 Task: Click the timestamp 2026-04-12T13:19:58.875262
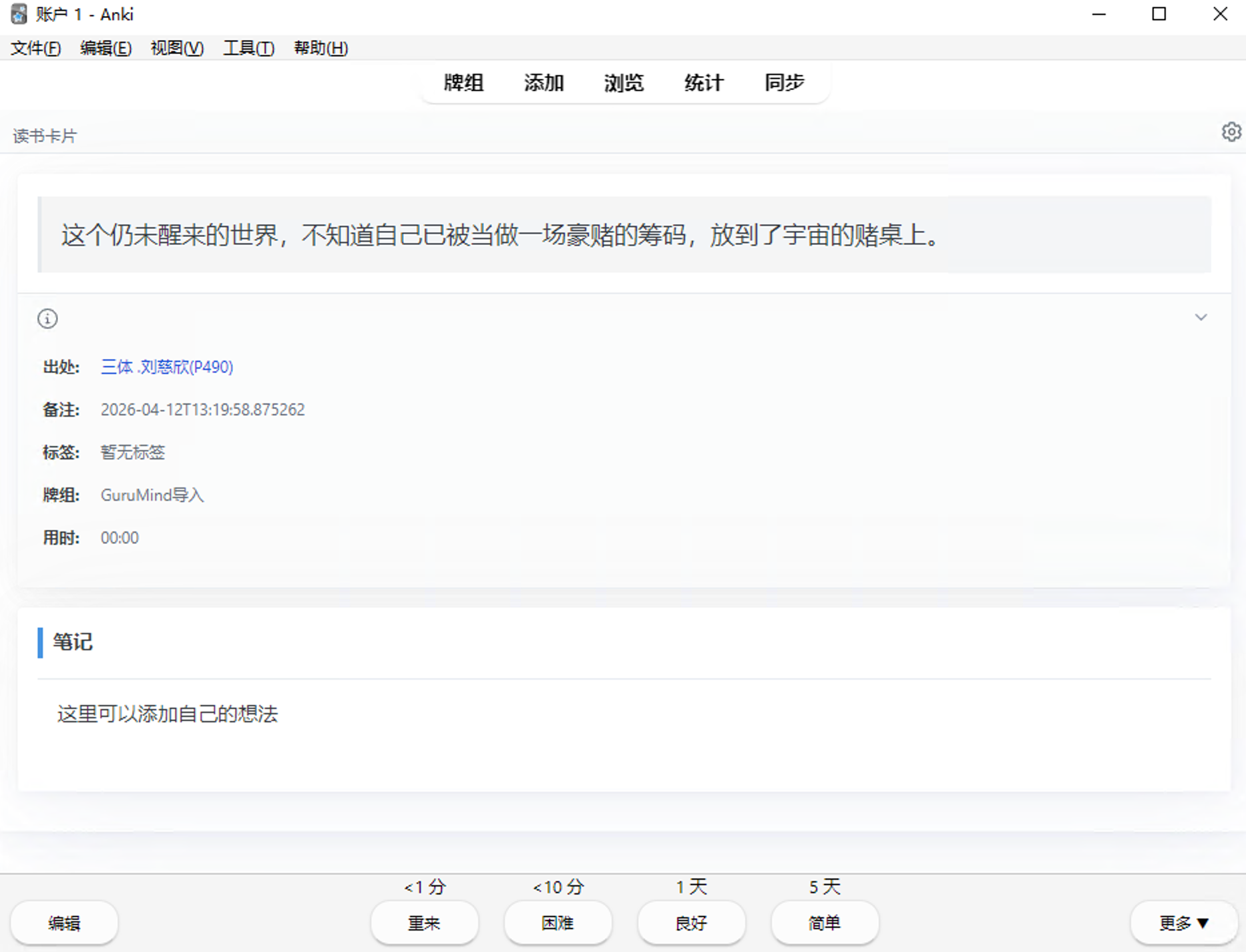(x=202, y=409)
